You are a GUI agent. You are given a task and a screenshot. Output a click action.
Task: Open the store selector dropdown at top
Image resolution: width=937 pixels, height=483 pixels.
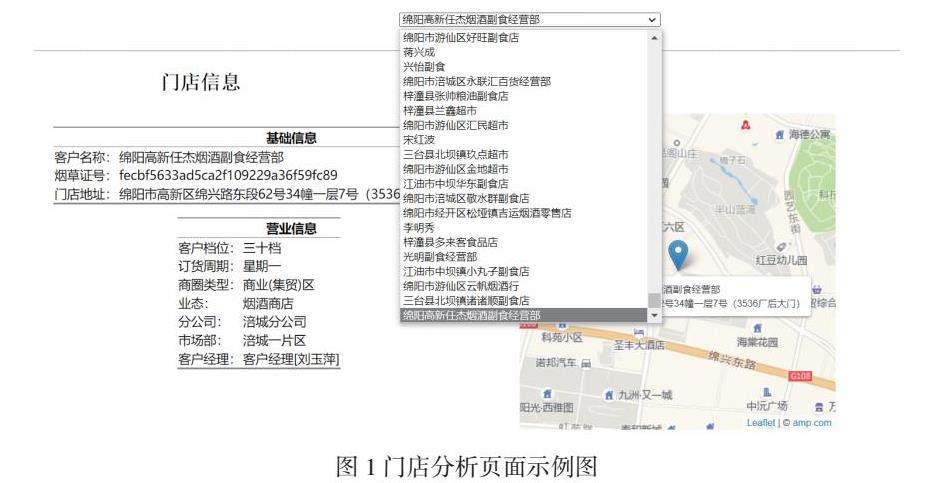[530, 19]
